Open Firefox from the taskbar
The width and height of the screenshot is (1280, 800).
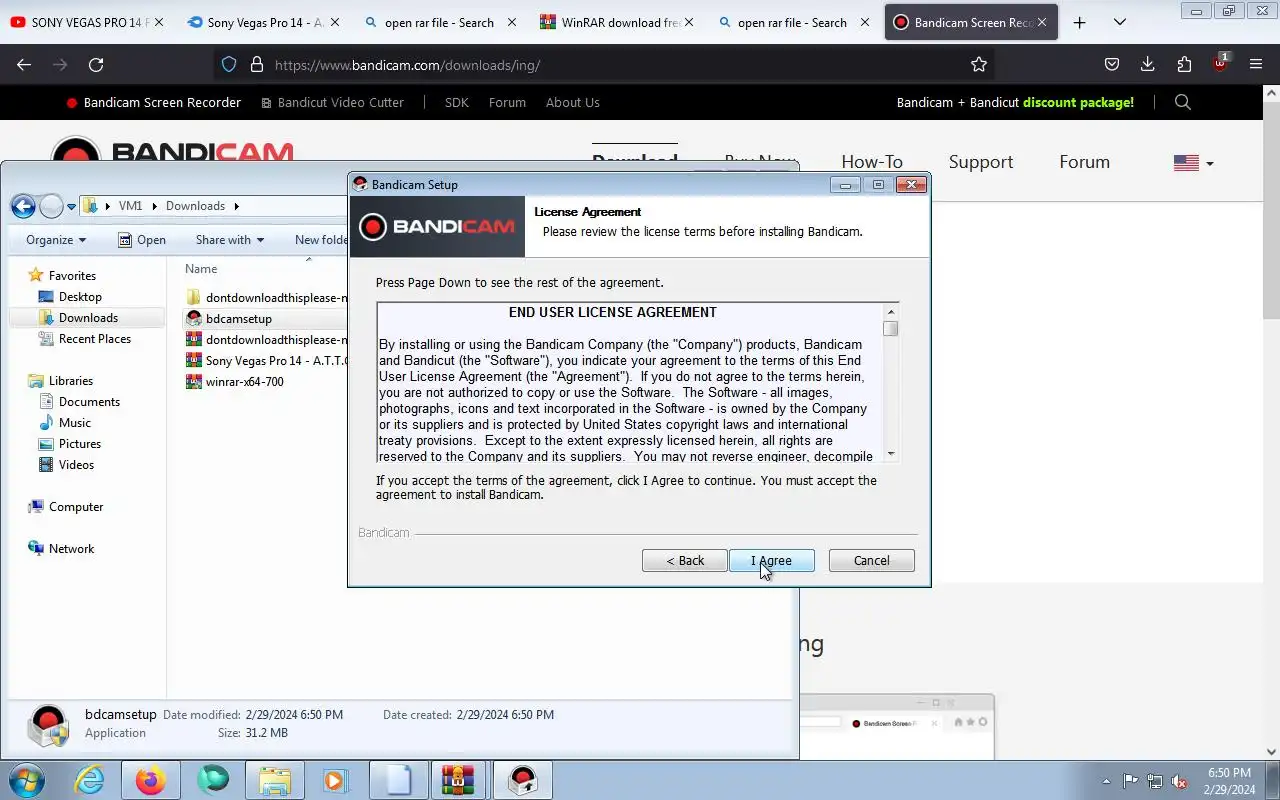coord(151,780)
